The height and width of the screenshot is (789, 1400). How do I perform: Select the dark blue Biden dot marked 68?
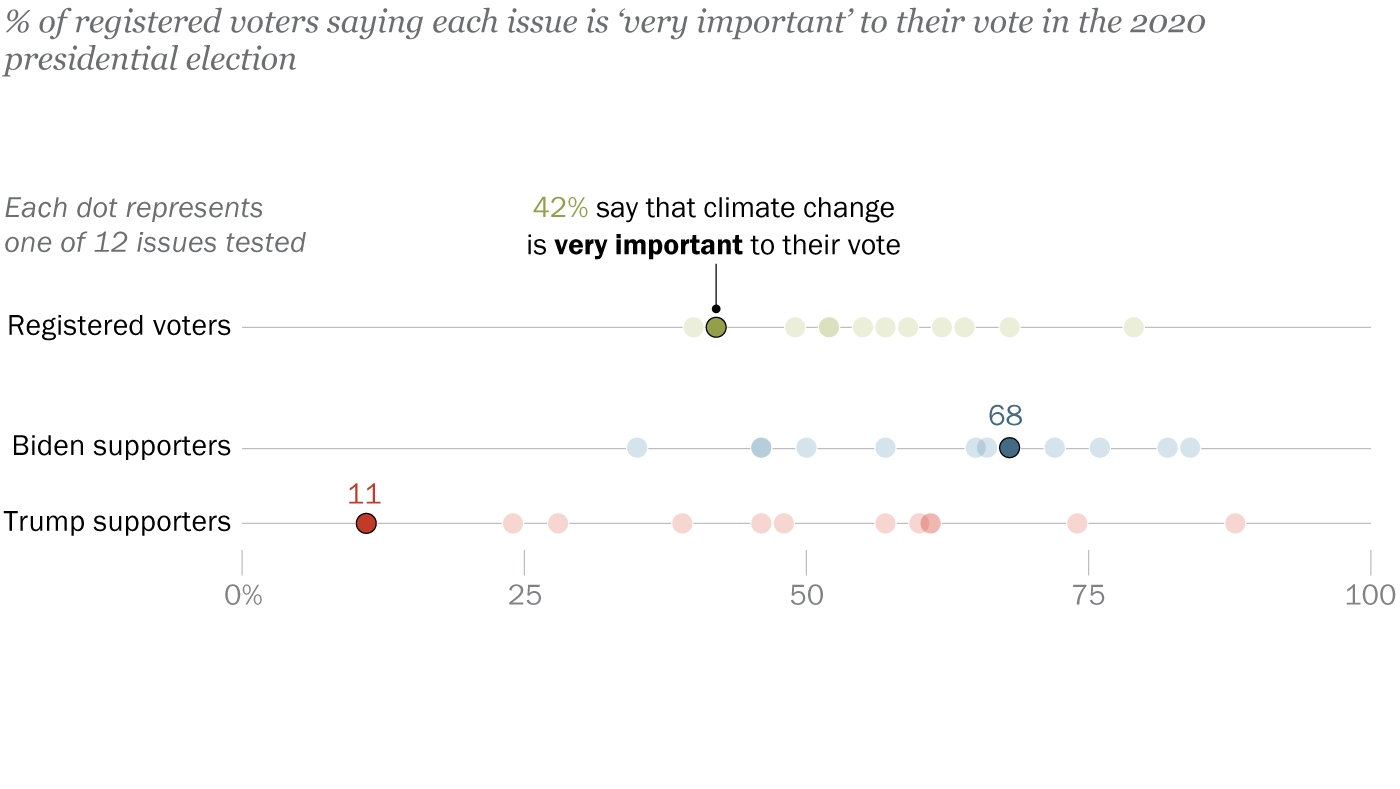point(1009,448)
